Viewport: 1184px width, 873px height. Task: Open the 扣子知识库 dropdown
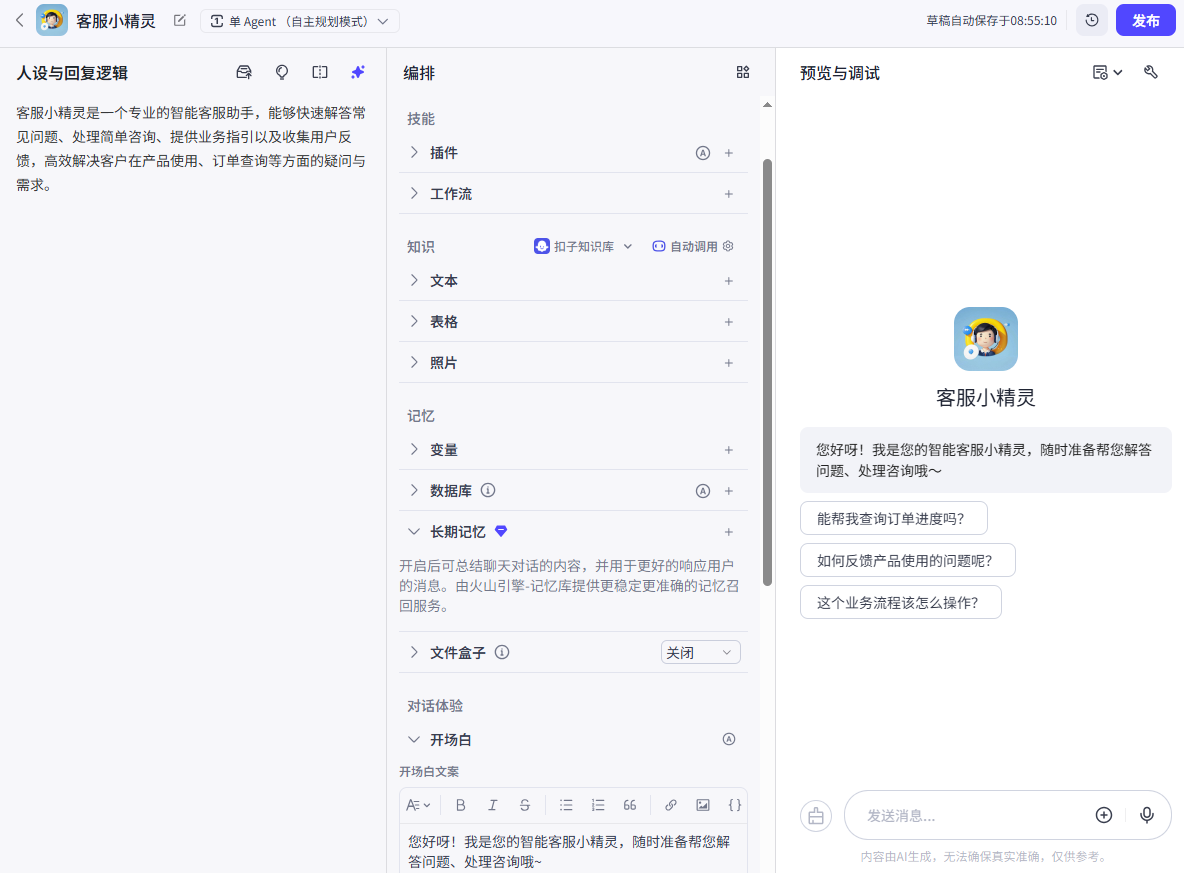[x=583, y=245]
